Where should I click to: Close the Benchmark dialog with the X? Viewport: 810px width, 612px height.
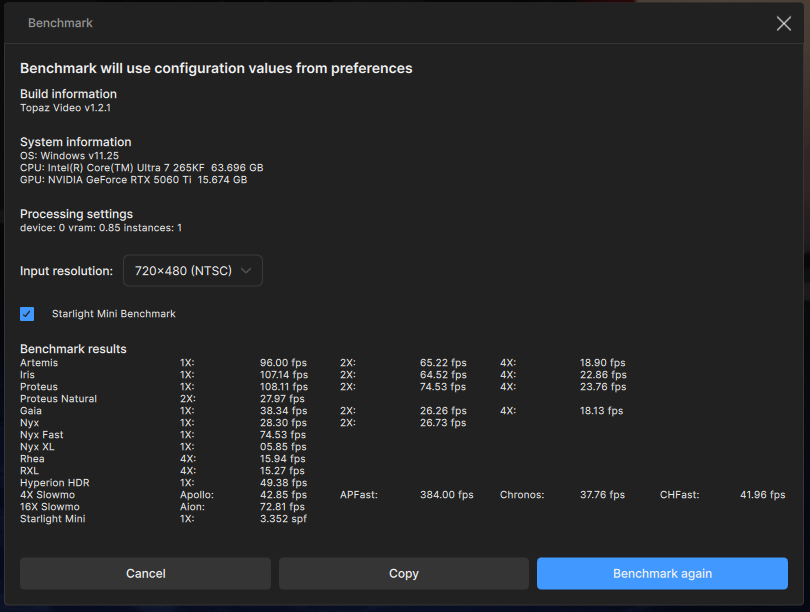[783, 23]
